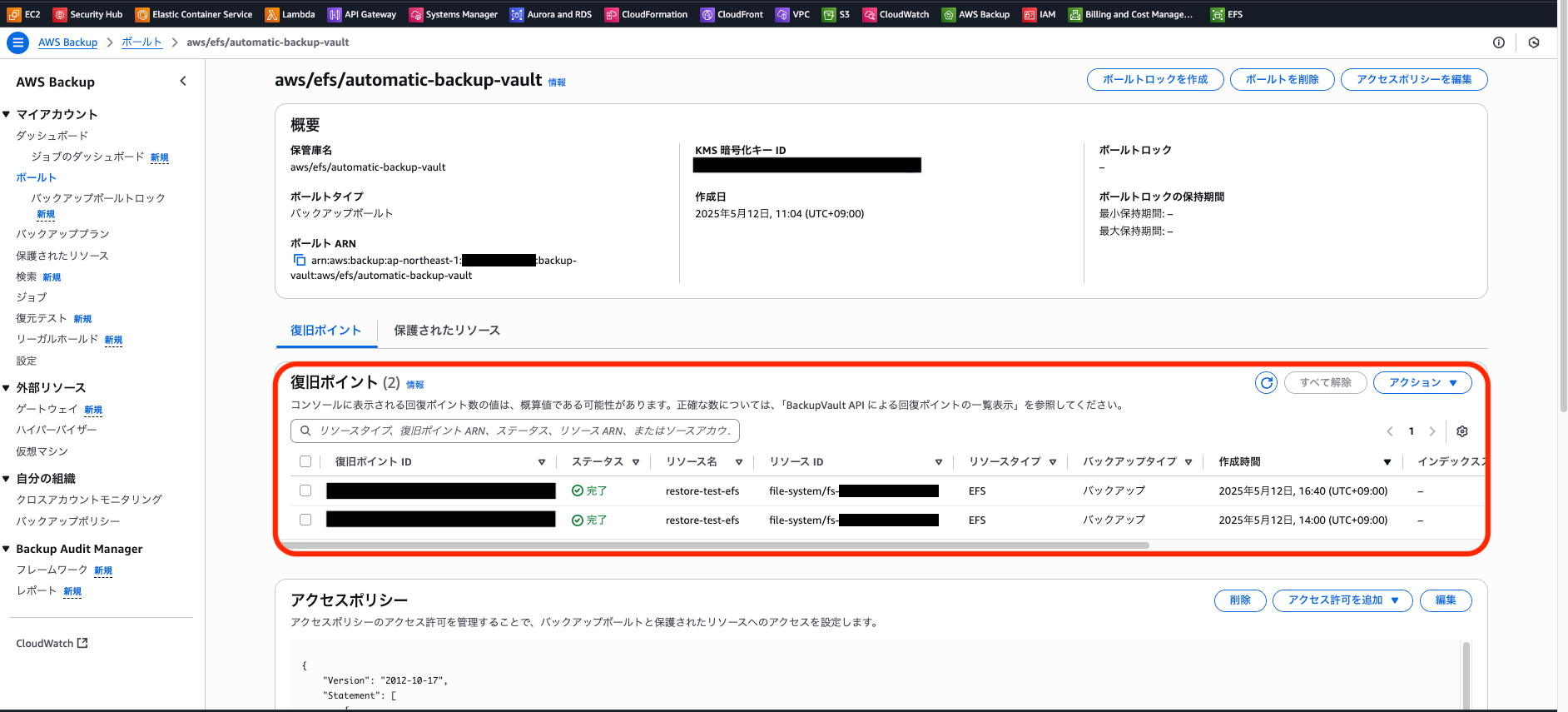Viewport: 1568px width, 712px height.
Task: Open Lambda service shortcut
Action: (x=290, y=14)
